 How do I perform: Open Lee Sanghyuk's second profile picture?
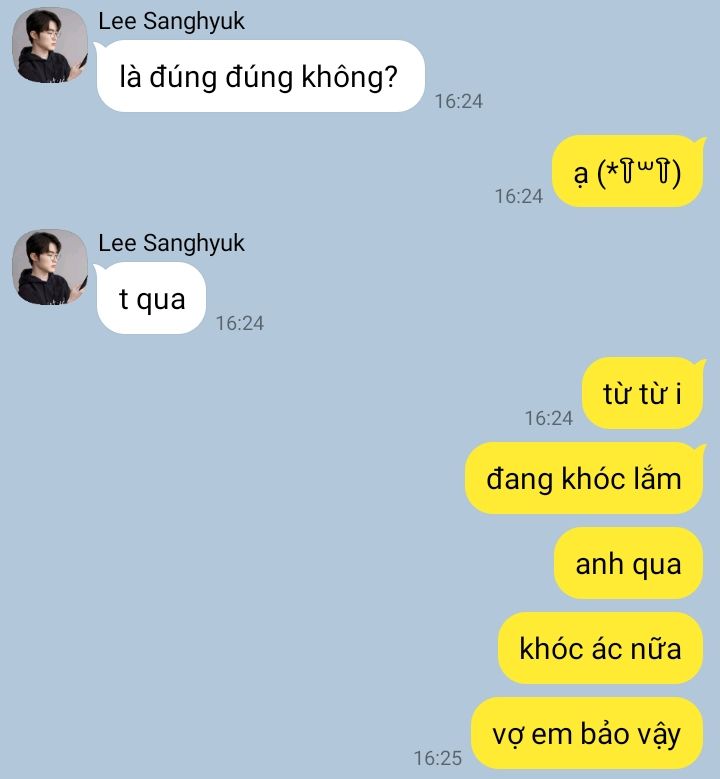[x=50, y=267]
